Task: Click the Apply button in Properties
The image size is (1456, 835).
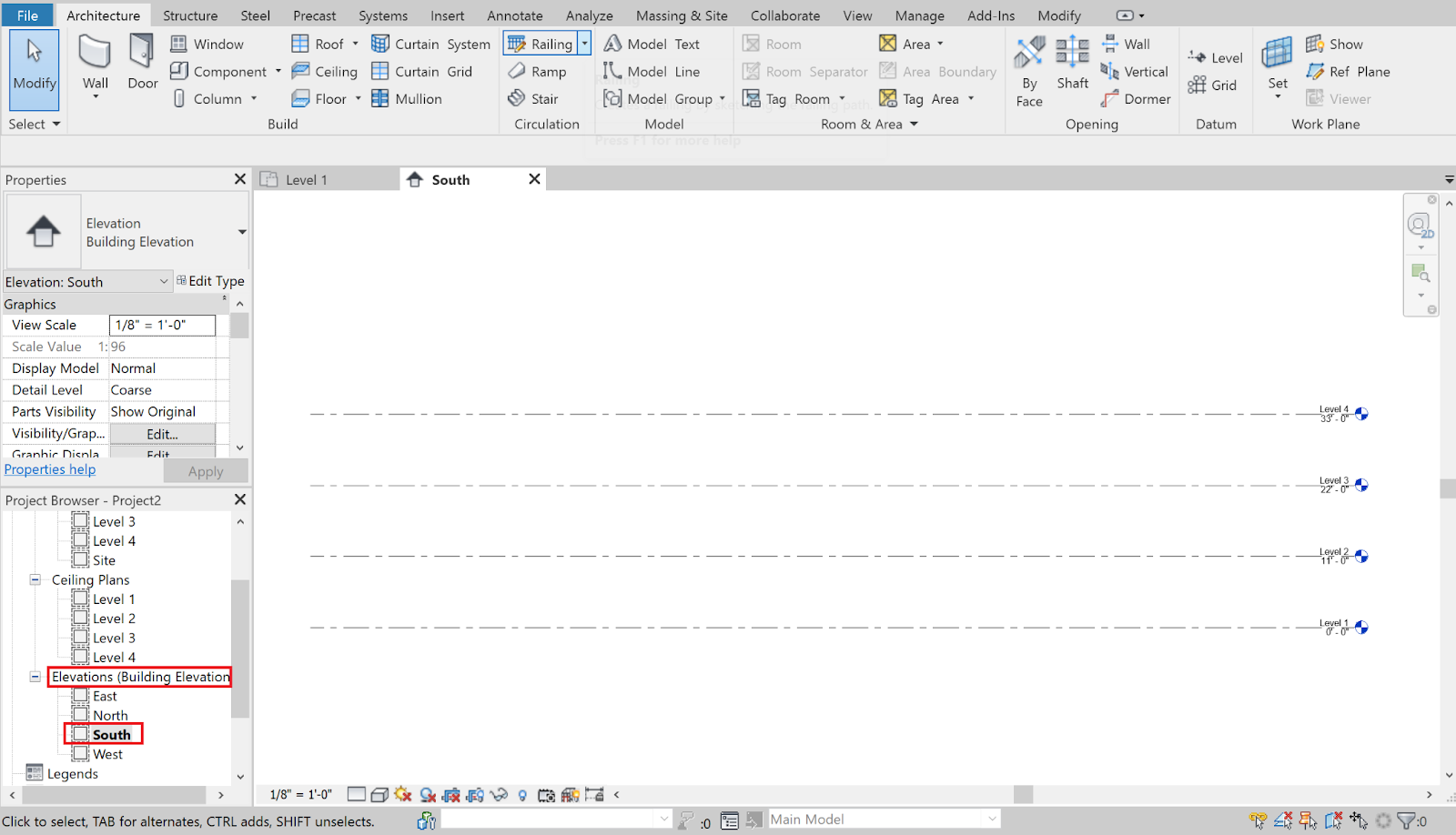Action: (206, 471)
